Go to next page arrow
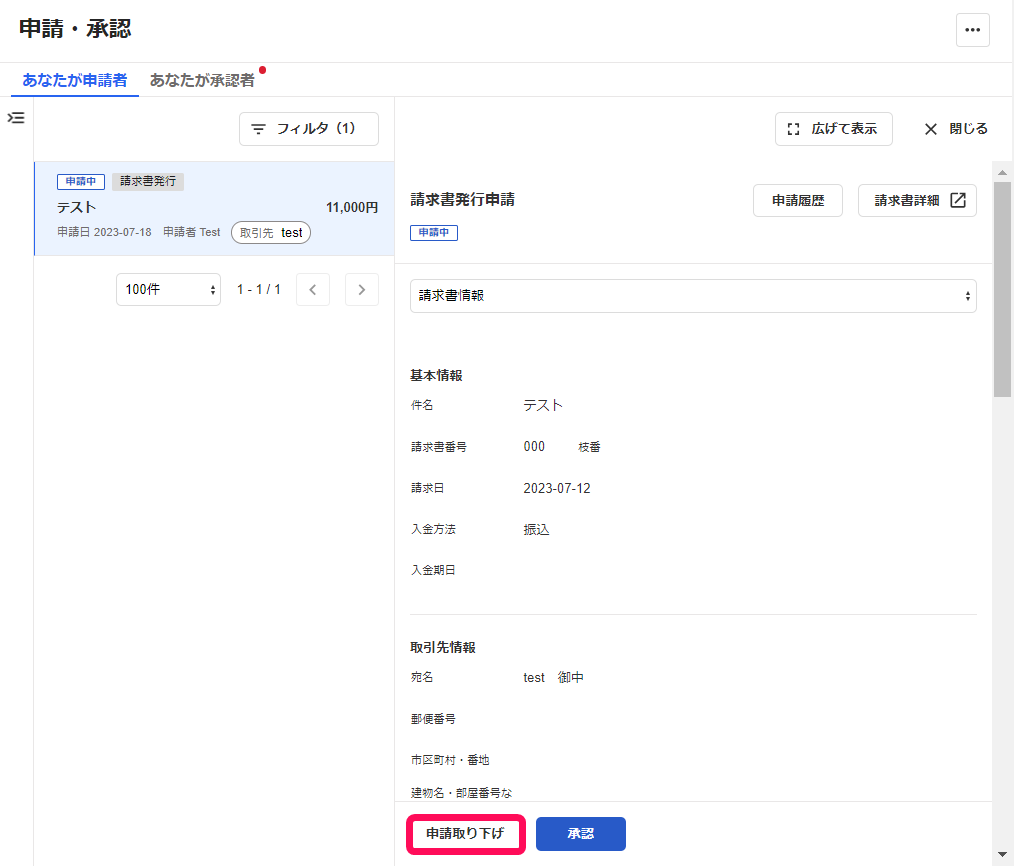1014x866 pixels. point(361,290)
